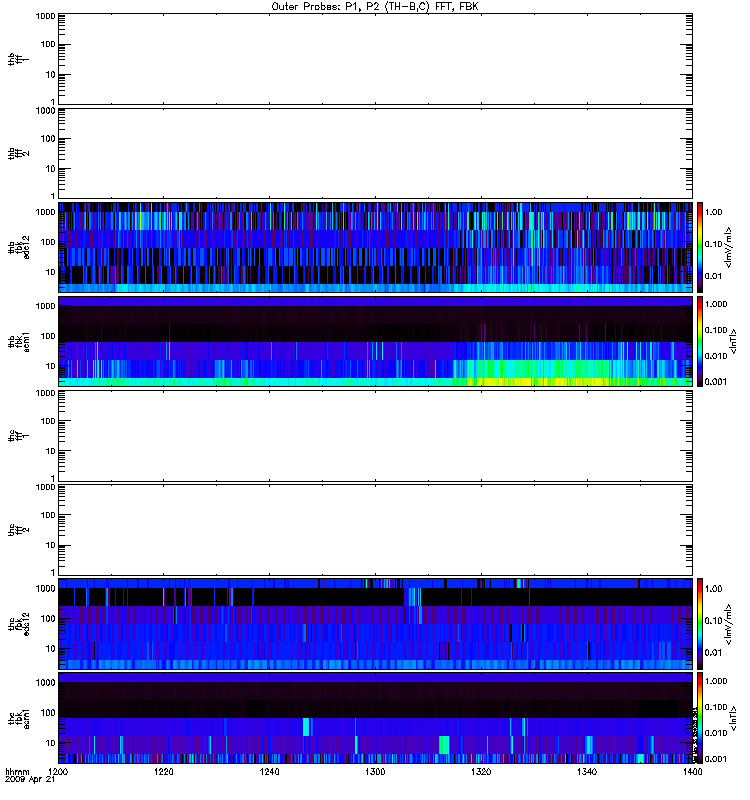Click the "thb fbk scm1" y-axis title
The image size is (750, 800).
pos(19,341)
